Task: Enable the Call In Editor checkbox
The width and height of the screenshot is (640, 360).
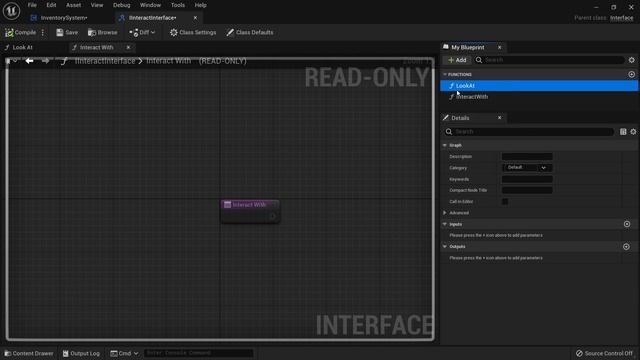Action: (505, 202)
